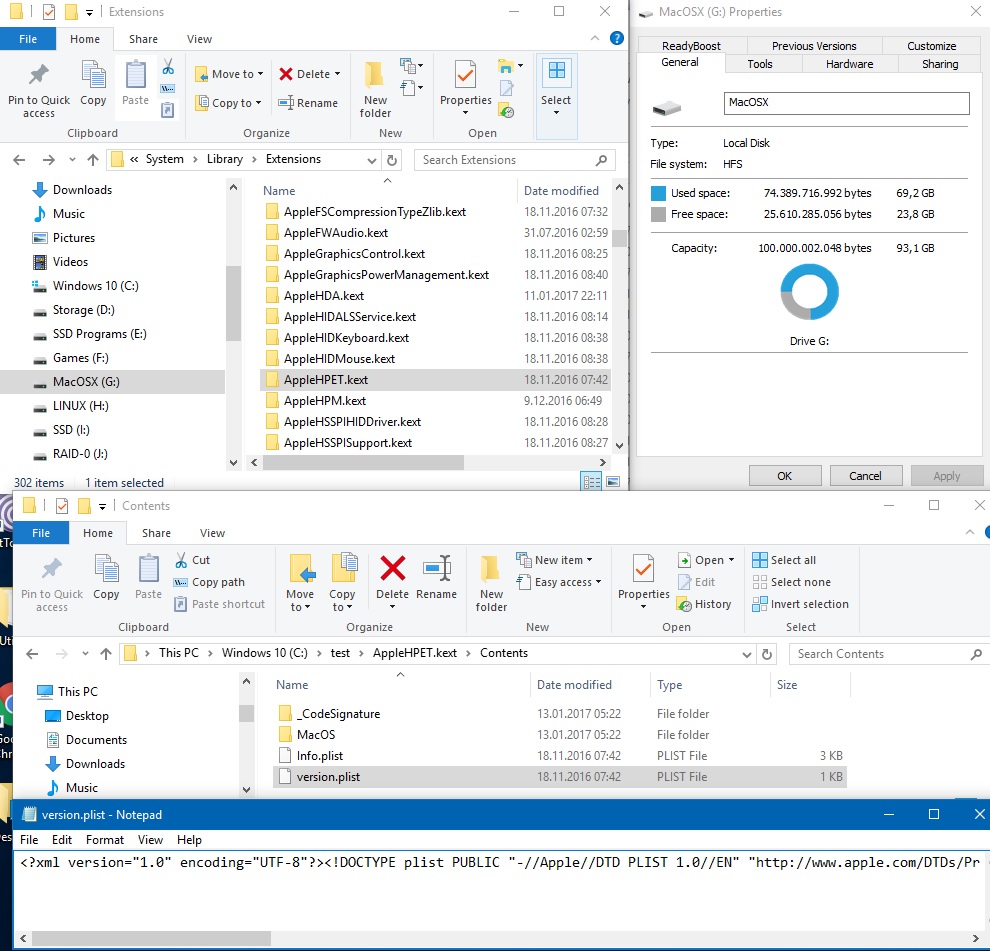The height and width of the screenshot is (951, 990).
Task: Click Notepad horizontal scrollbar thumb
Action: click(152, 938)
